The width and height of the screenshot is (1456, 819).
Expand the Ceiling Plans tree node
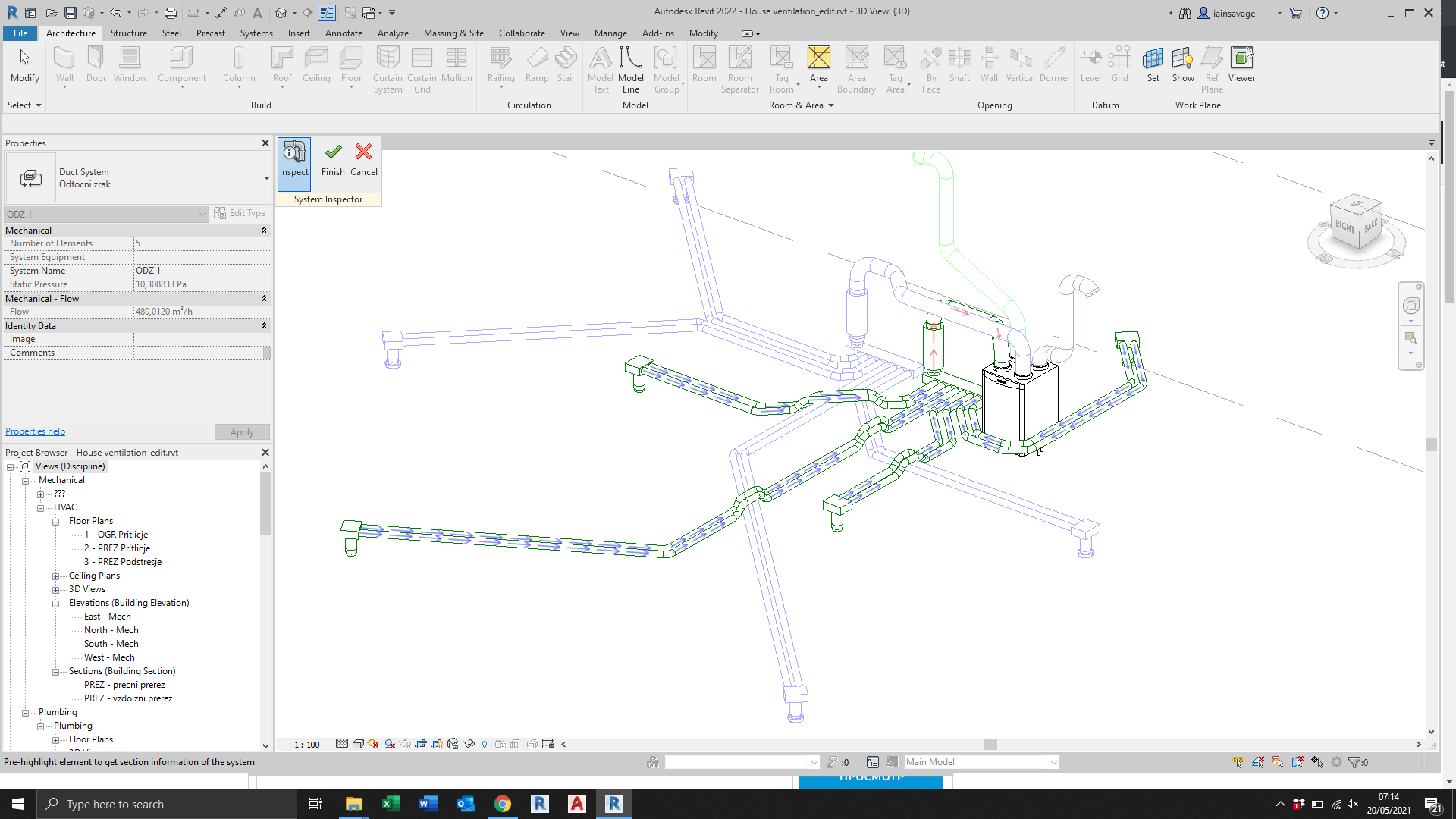pyautogui.click(x=55, y=576)
